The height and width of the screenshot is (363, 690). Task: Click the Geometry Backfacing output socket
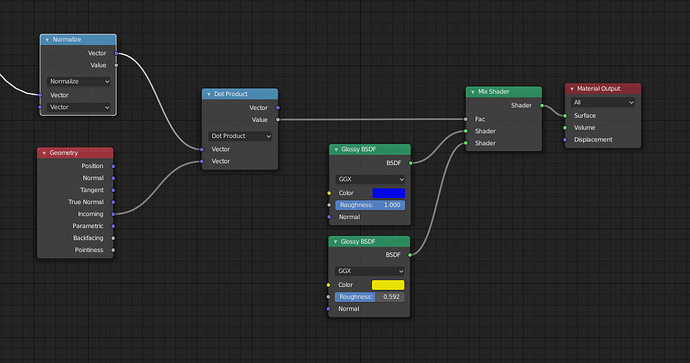(113, 238)
